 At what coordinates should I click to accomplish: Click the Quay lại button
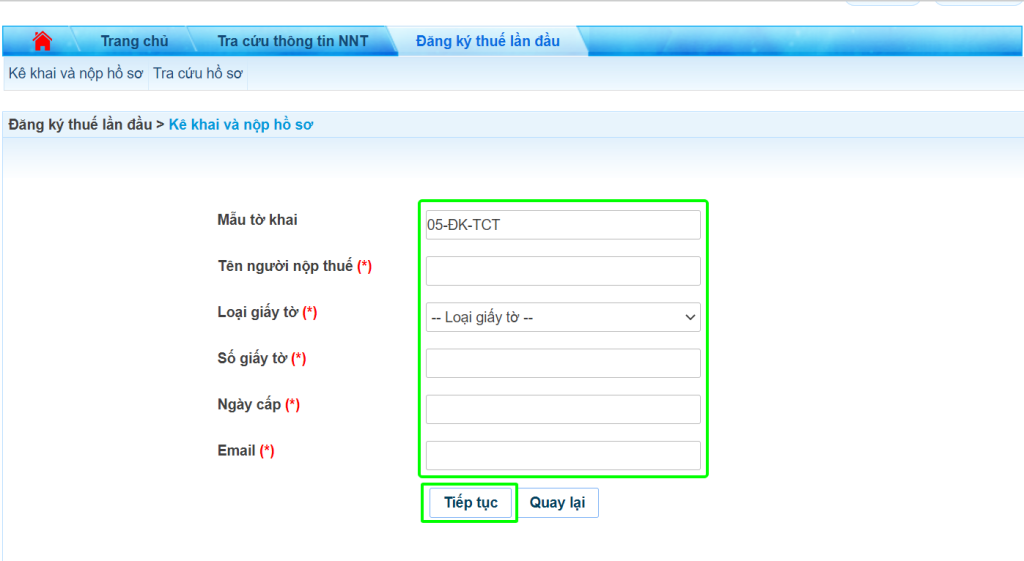point(557,503)
